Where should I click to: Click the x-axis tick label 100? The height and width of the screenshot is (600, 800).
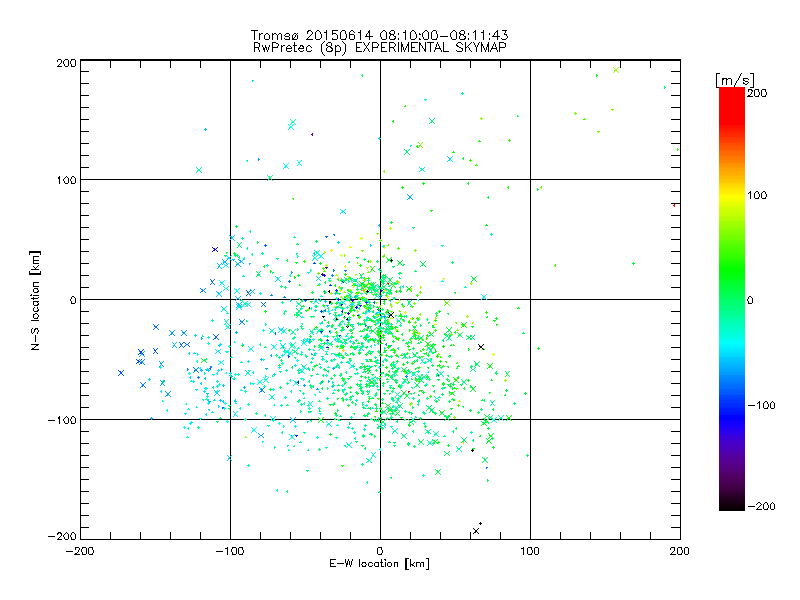point(530,551)
